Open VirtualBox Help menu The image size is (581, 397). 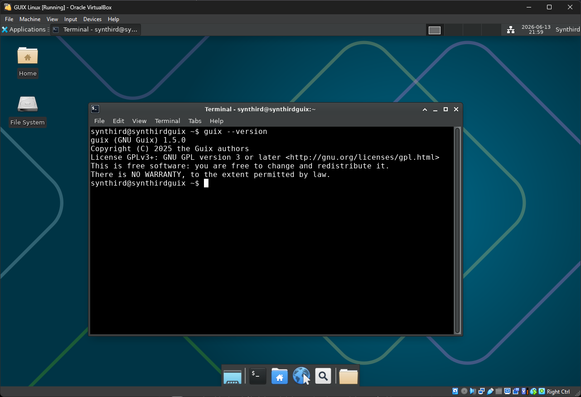point(113,19)
